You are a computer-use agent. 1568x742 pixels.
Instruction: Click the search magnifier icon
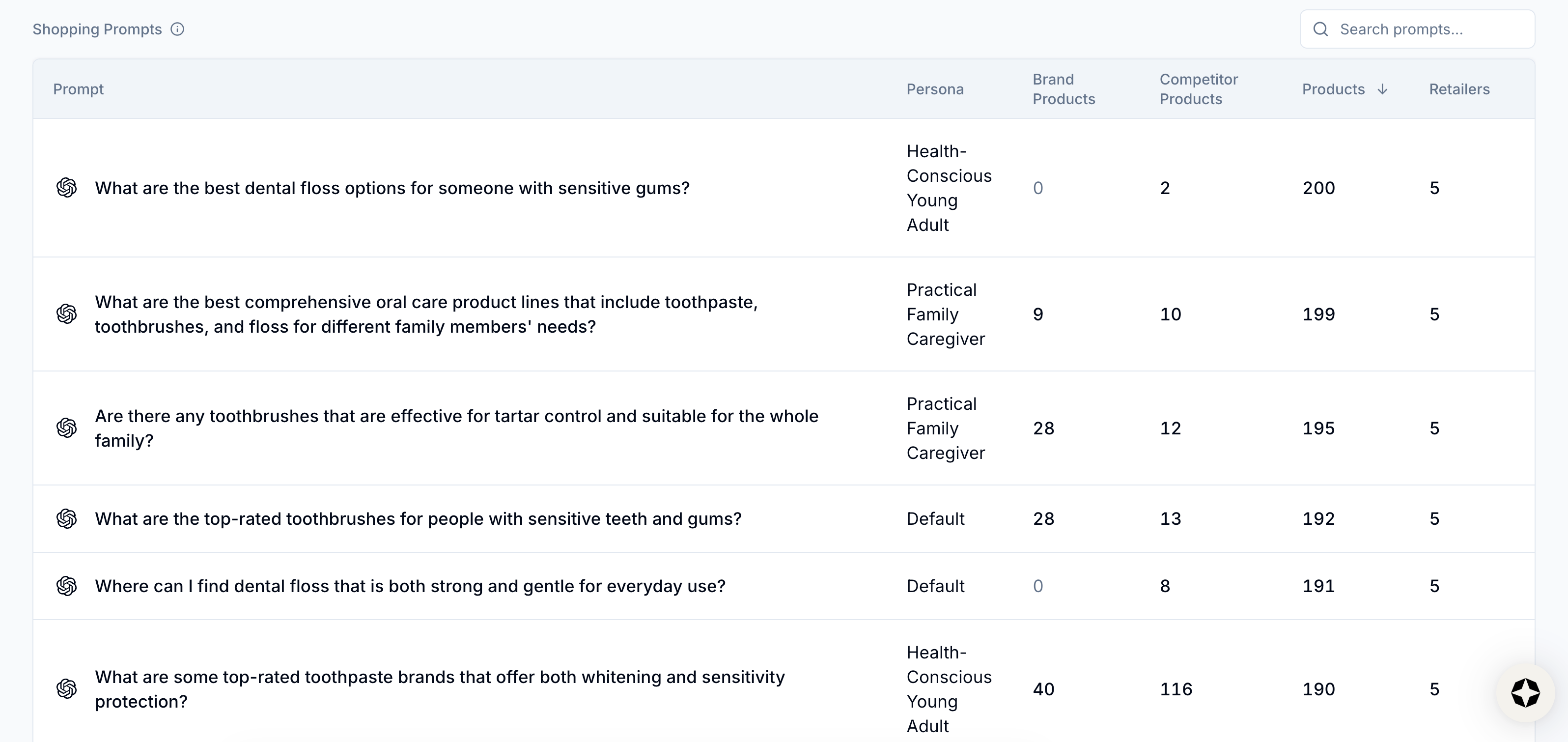tap(1320, 29)
